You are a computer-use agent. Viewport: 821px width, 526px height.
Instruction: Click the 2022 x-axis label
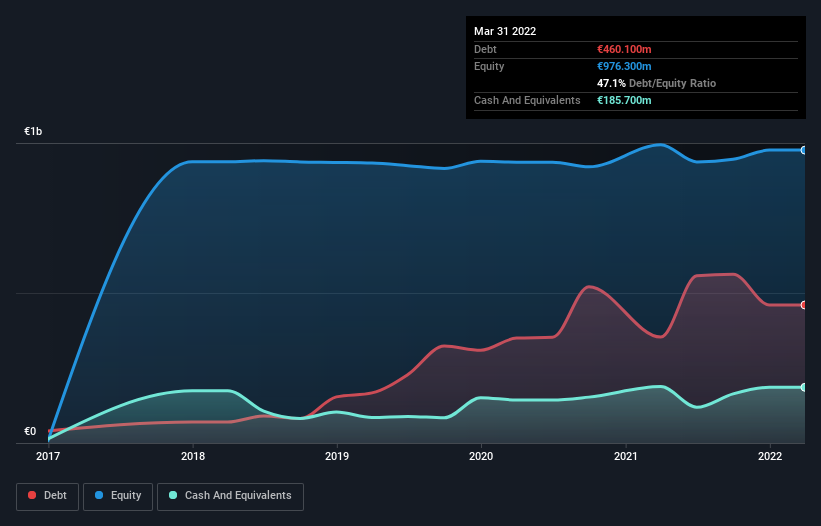coord(770,456)
